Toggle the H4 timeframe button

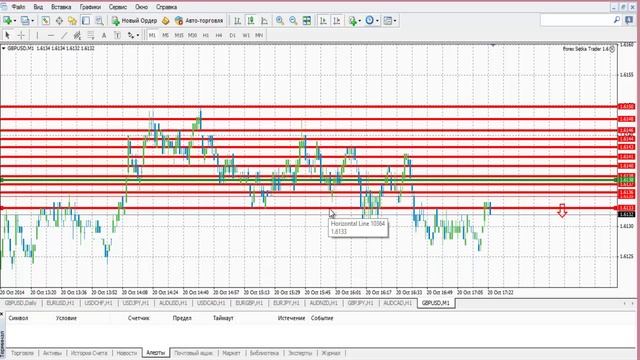[x=219, y=36]
